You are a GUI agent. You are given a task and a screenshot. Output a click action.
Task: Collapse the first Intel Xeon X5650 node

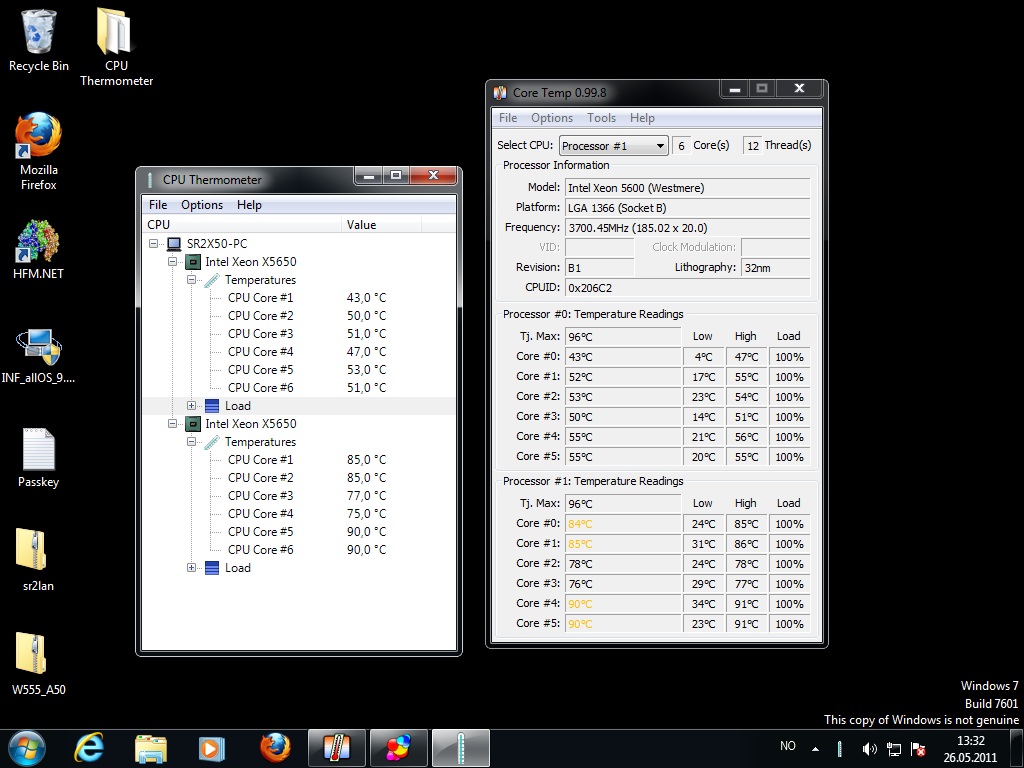click(172, 262)
